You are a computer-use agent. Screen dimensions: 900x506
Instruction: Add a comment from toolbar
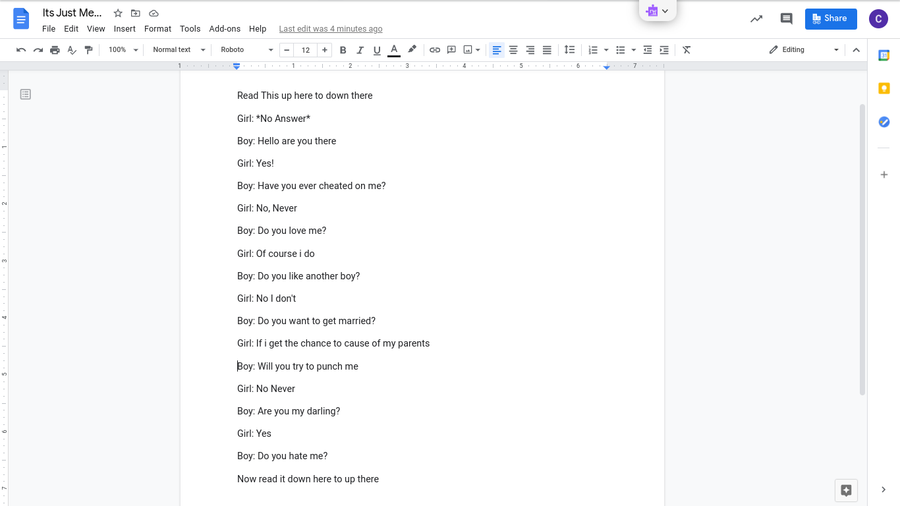tap(452, 50)
